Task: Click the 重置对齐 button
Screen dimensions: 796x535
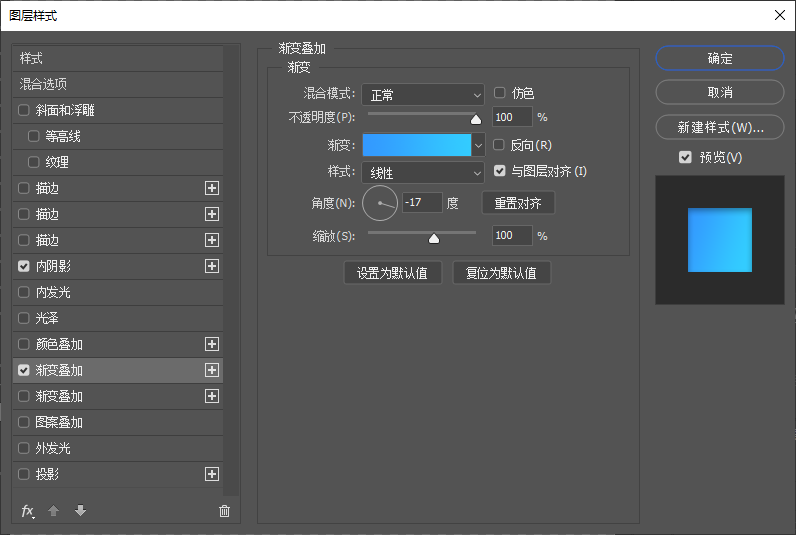Action: [x=518, y=203]
